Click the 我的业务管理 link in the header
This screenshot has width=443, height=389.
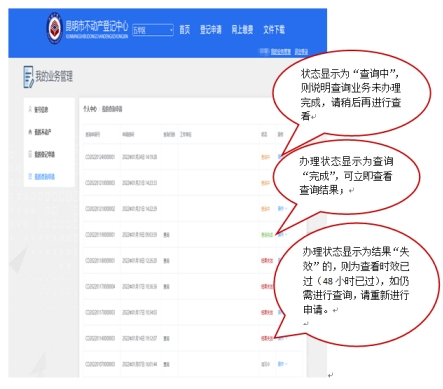(281, 52)
